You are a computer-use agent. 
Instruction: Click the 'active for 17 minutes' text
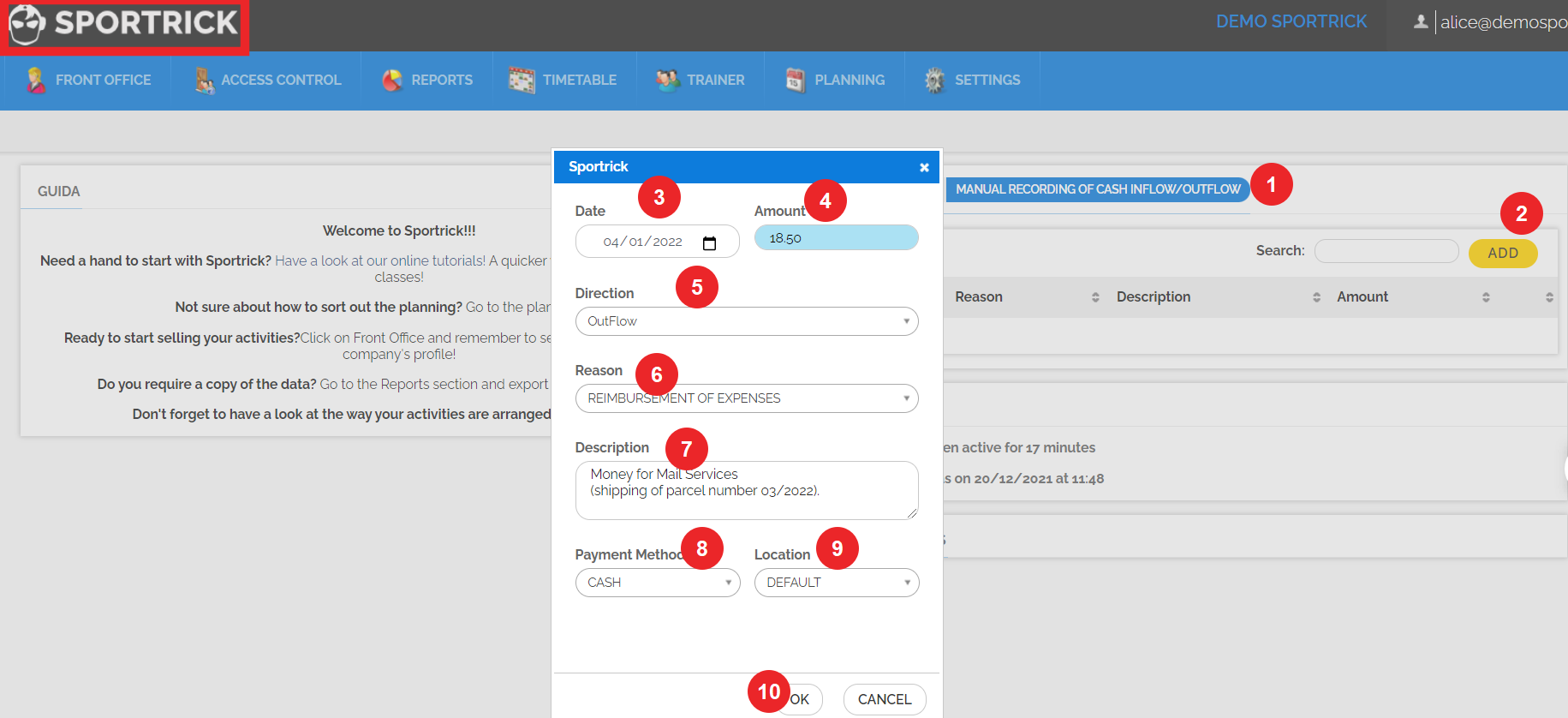coord(1028,447)
